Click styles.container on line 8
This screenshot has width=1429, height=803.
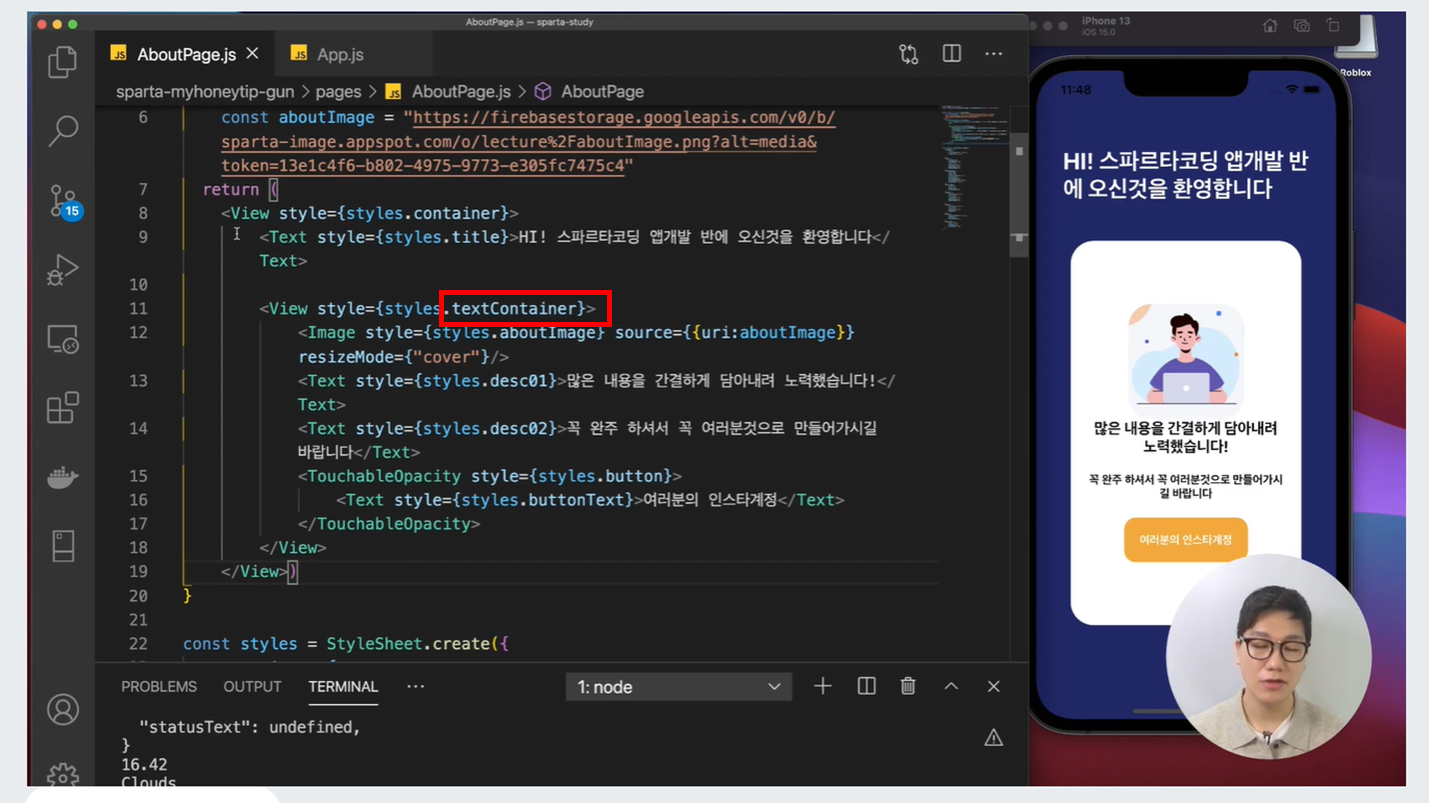[x=424, y=213]
